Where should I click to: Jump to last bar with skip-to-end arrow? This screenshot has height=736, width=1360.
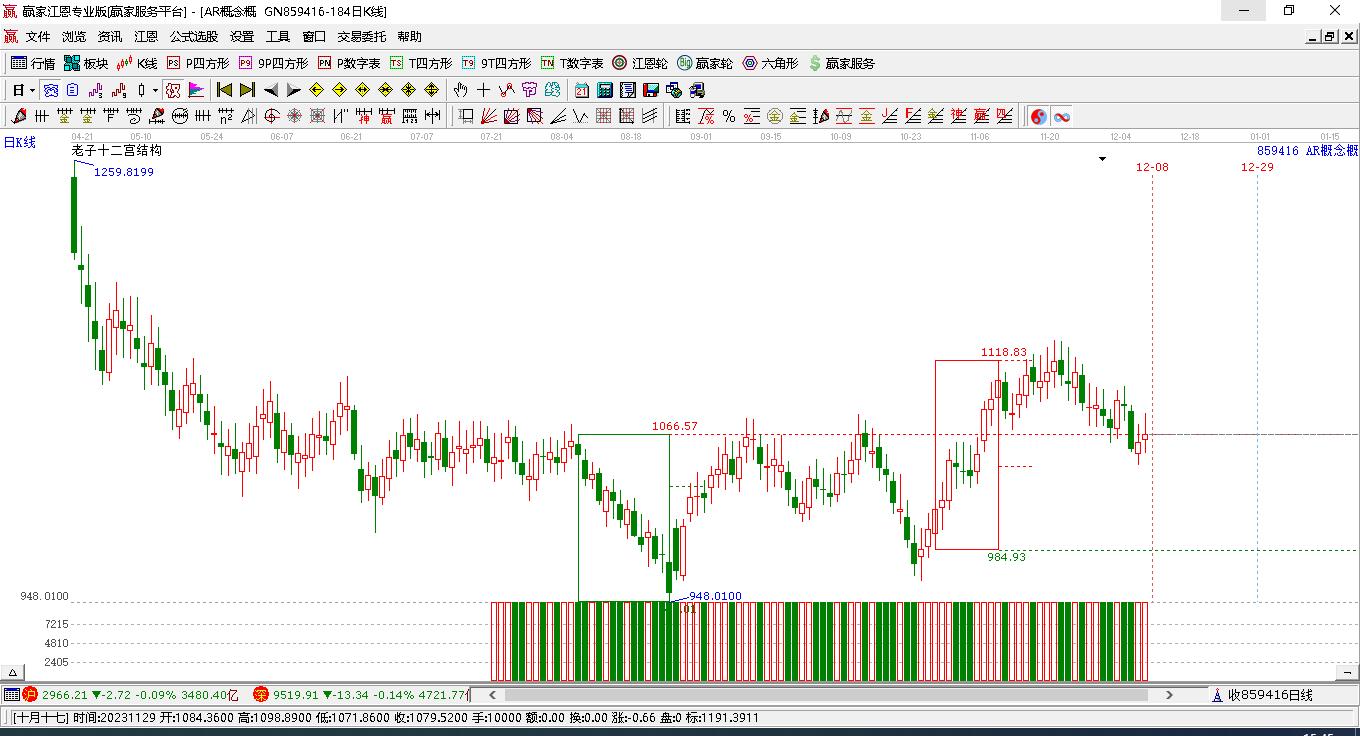247,90
